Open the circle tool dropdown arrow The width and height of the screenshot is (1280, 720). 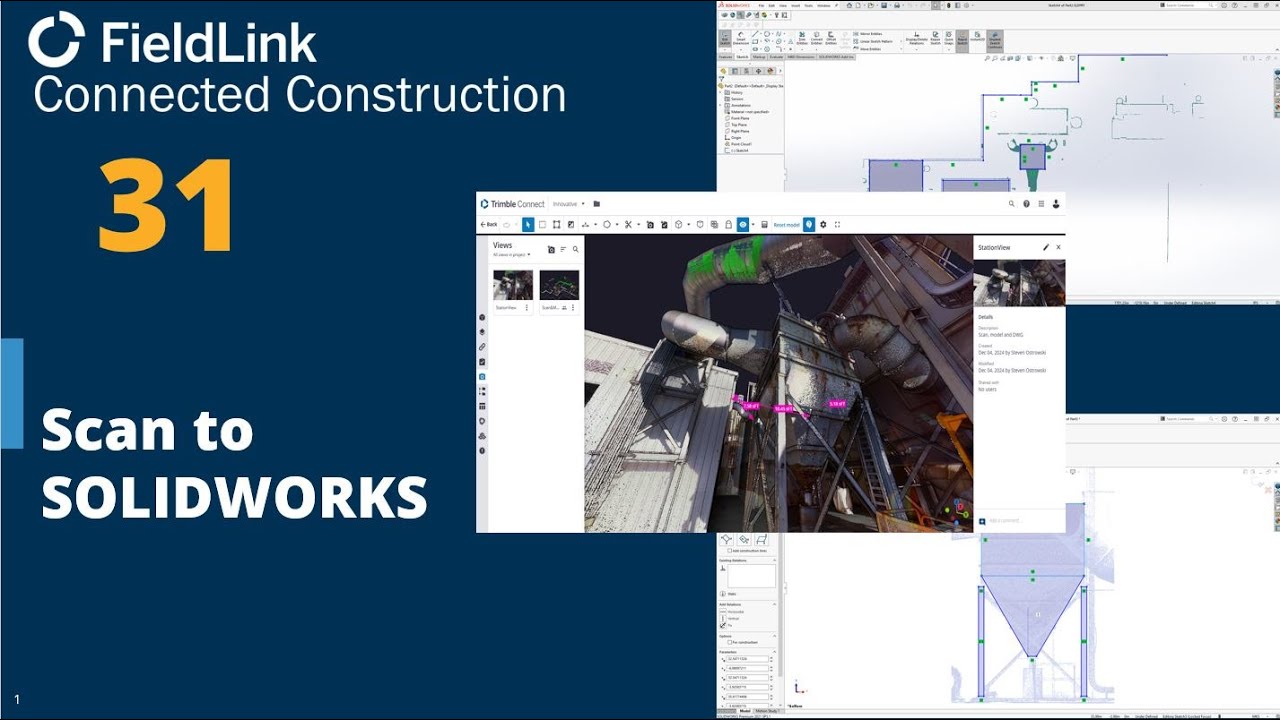pyautogui.click(x=617, y=225)
